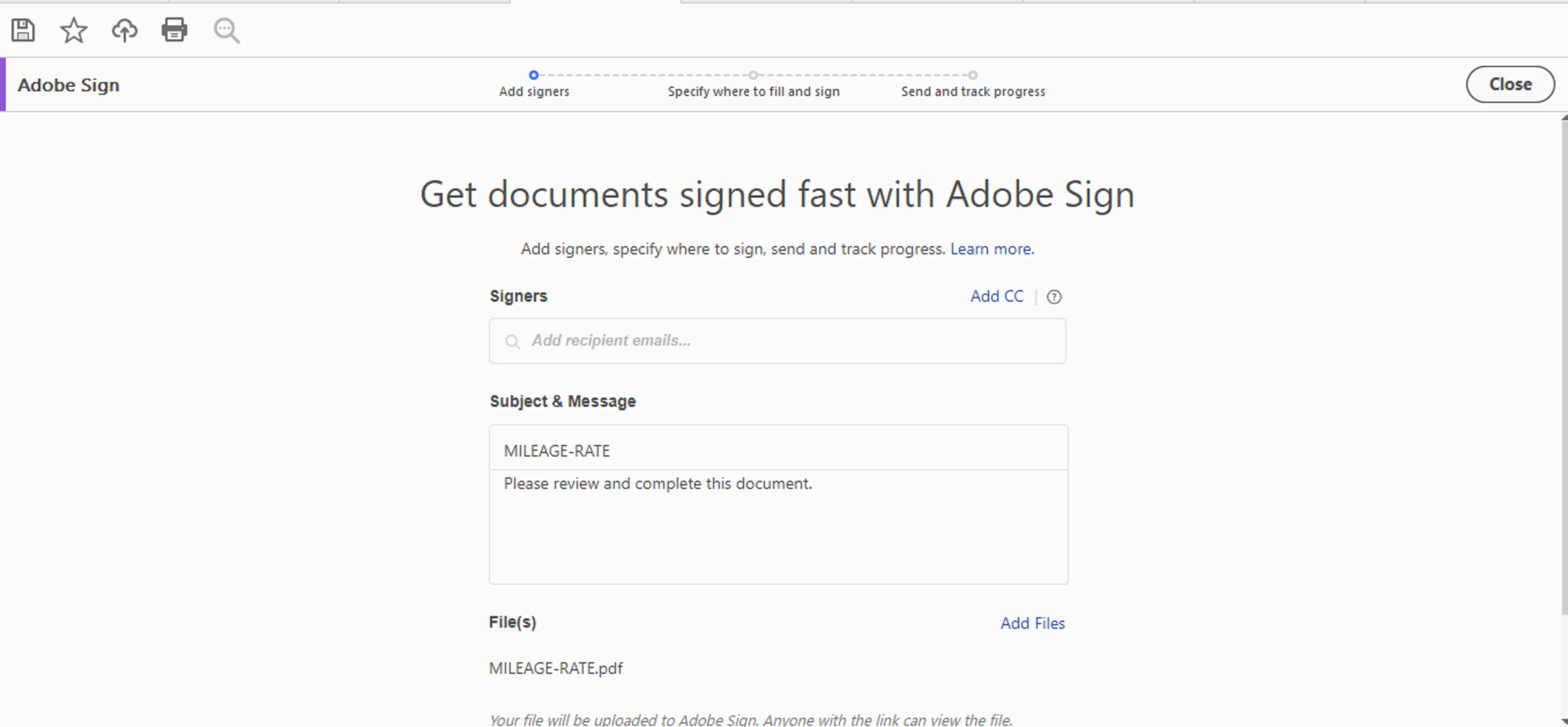Click the Save file icon

(x=23, y=30)
